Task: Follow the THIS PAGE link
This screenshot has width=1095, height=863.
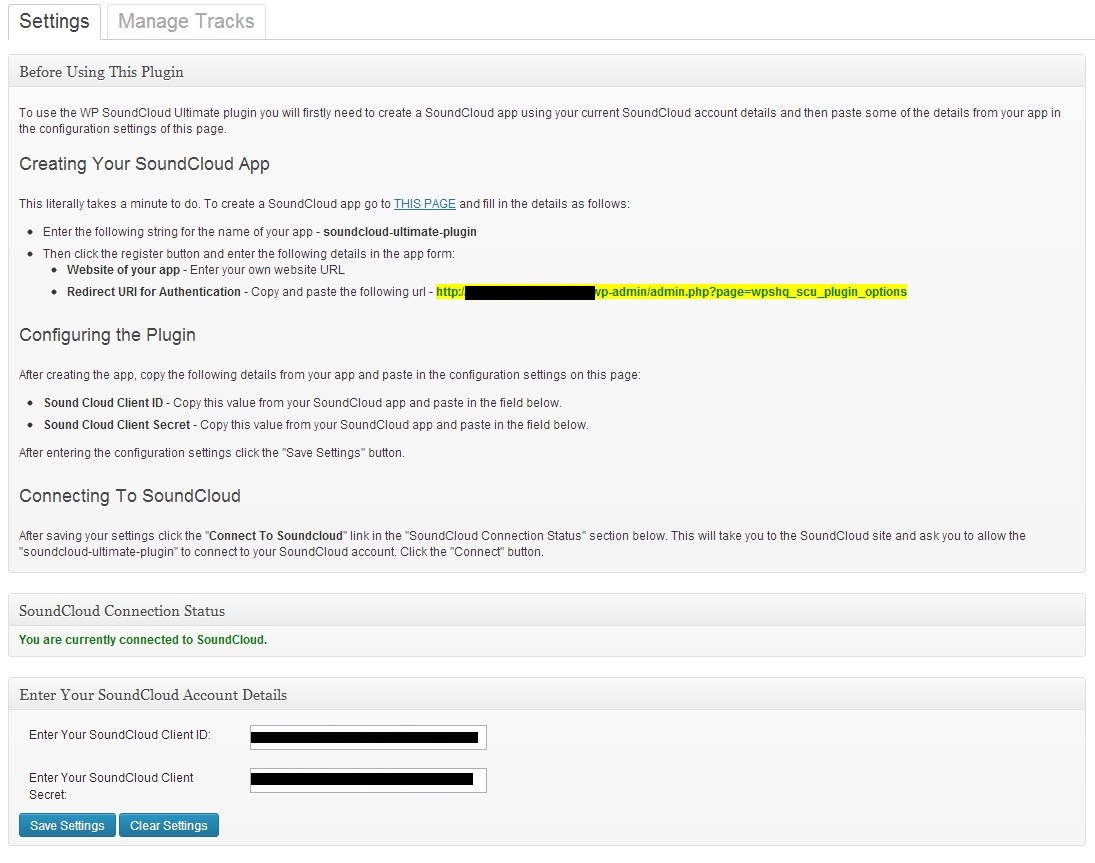Action: click(425, 204)
